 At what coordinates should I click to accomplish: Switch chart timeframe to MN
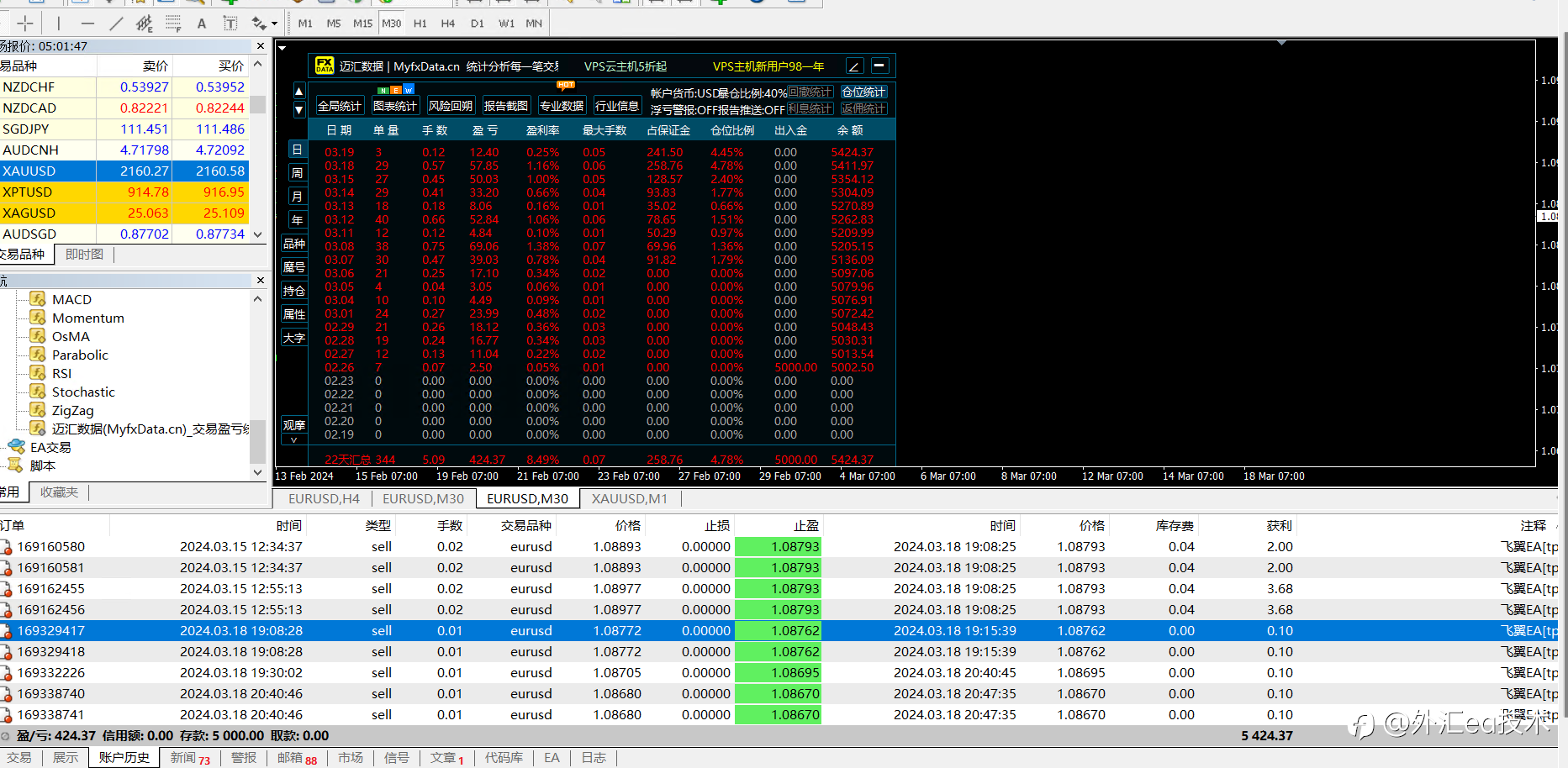(534, 24)
